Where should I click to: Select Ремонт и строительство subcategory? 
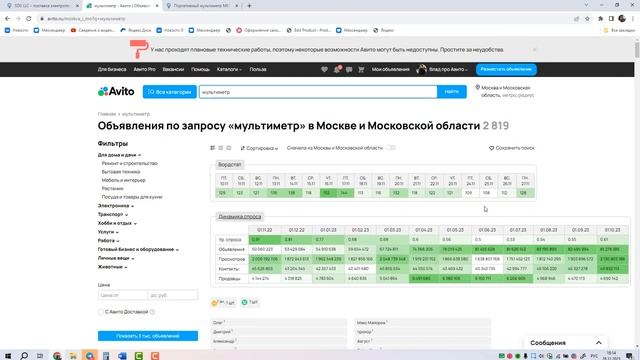click(129, 163)
